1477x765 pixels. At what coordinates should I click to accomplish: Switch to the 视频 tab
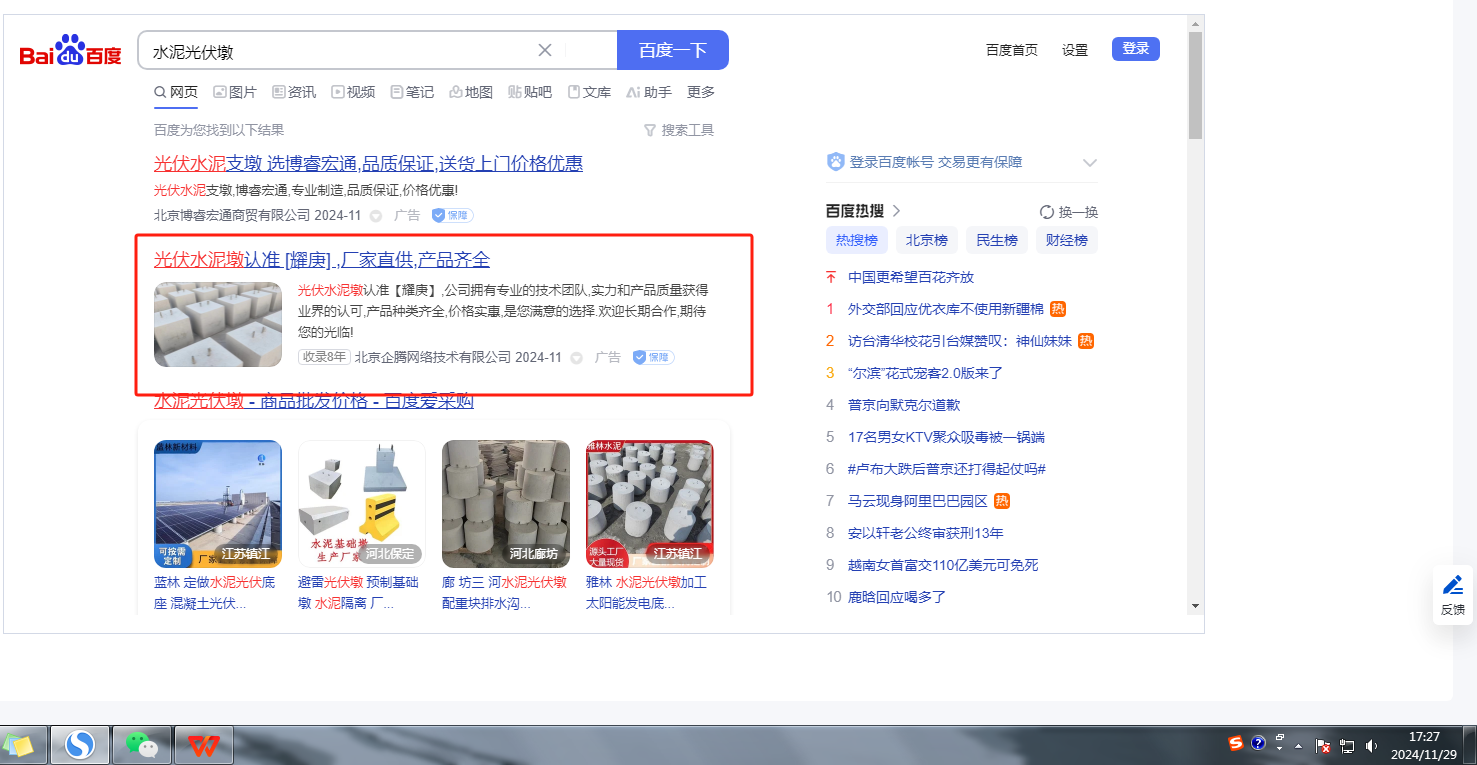click(353, 92)
